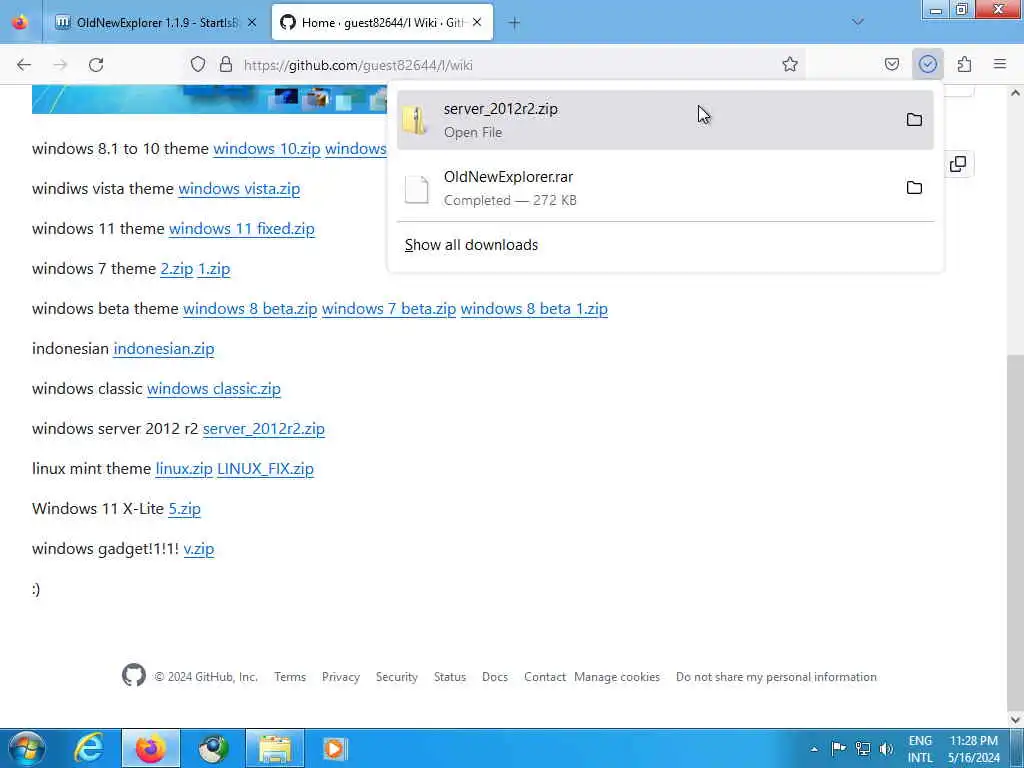Click the URL address bar

click(496, 65)
